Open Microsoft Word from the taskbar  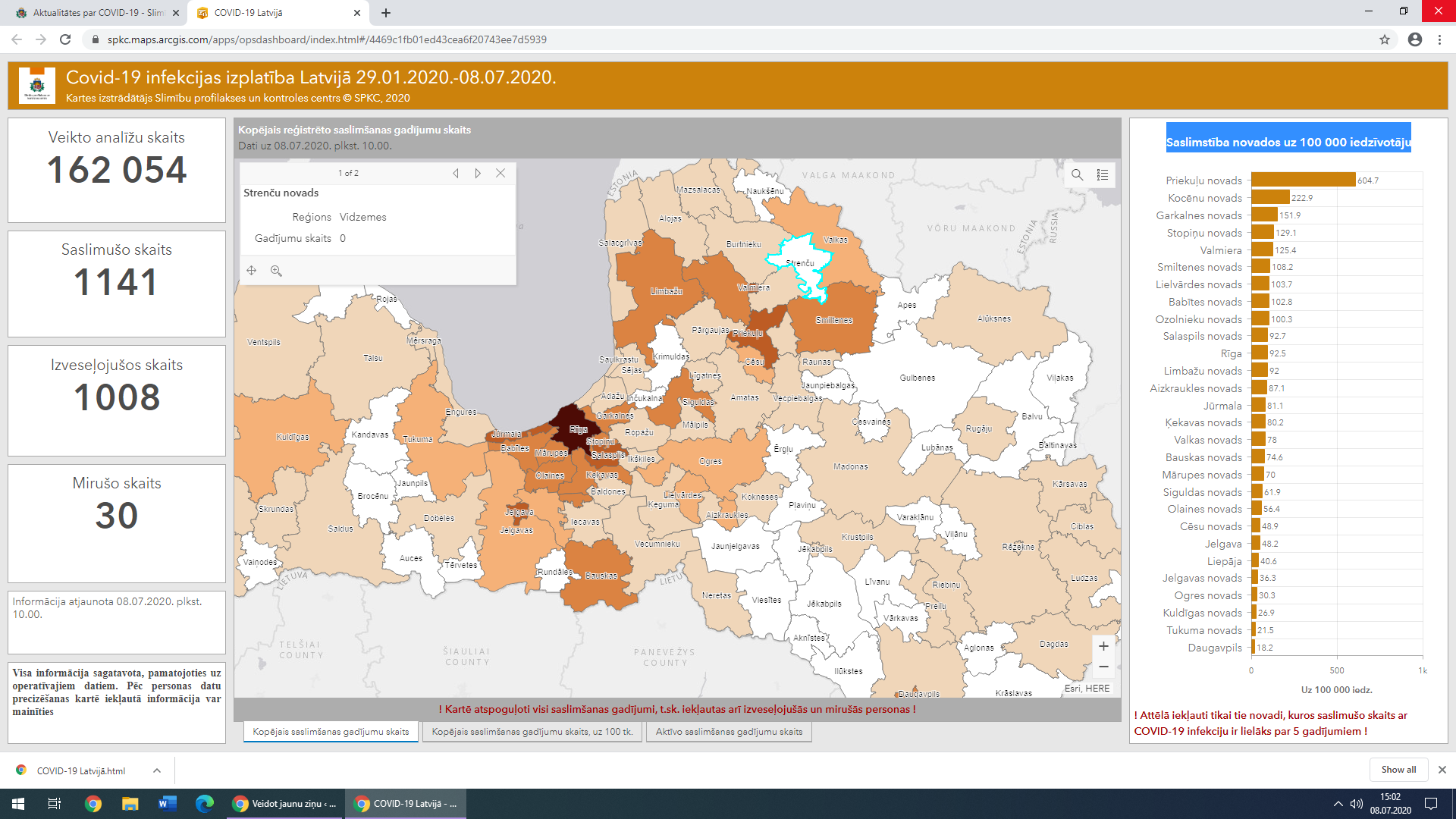168,804
